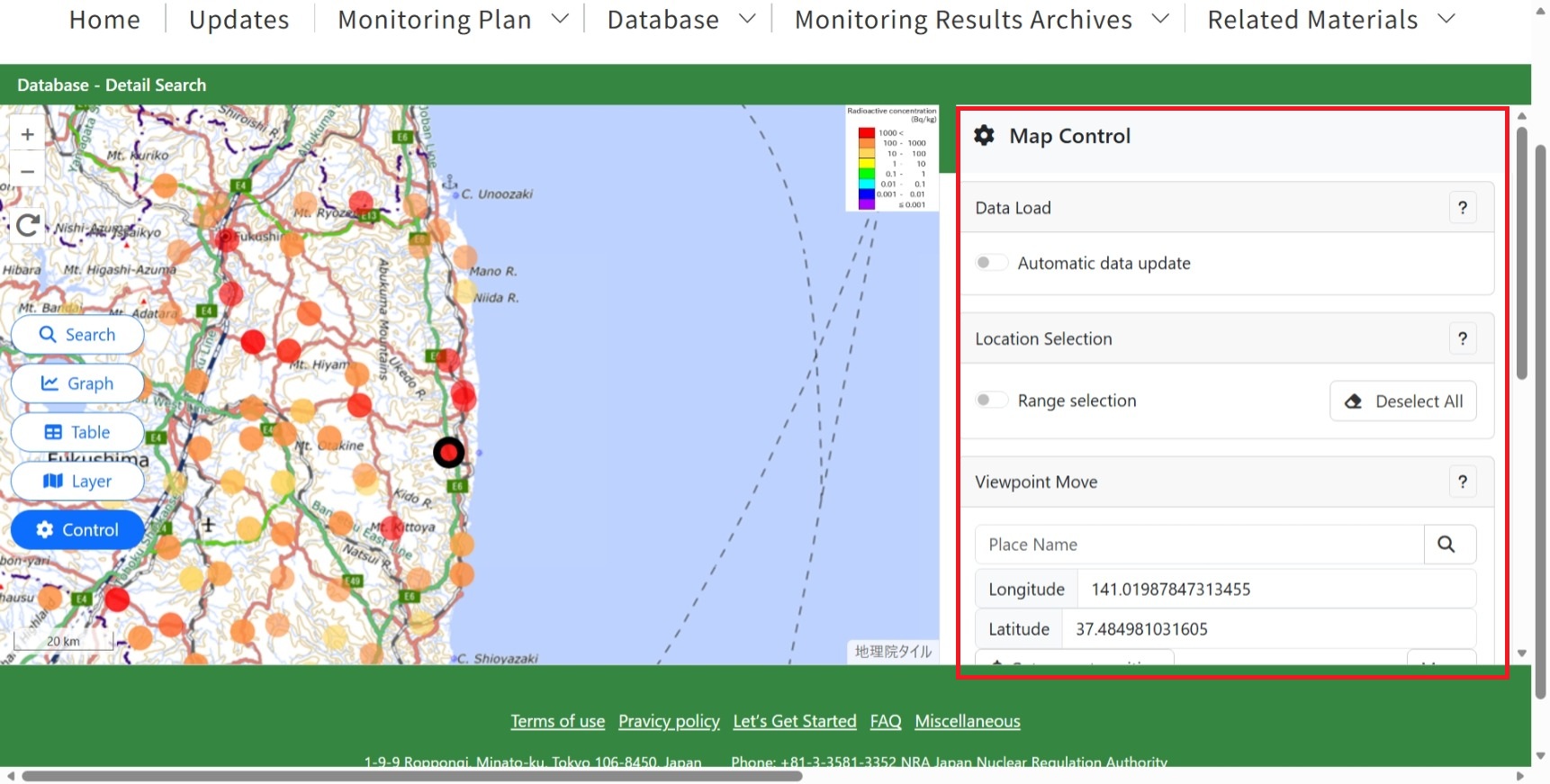Enable the Automatic data update switch
This screenshot has width=1550, height=784.
click(x=990, y=263)
